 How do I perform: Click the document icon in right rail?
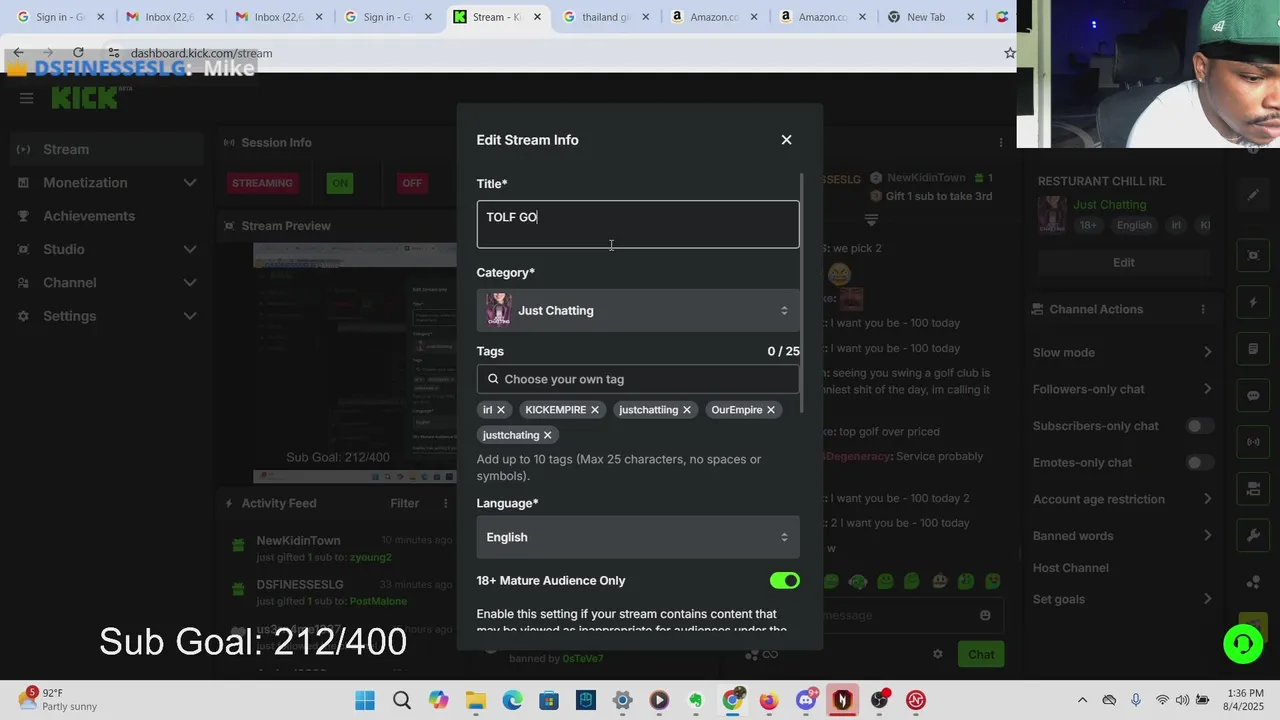(1253, 349)
